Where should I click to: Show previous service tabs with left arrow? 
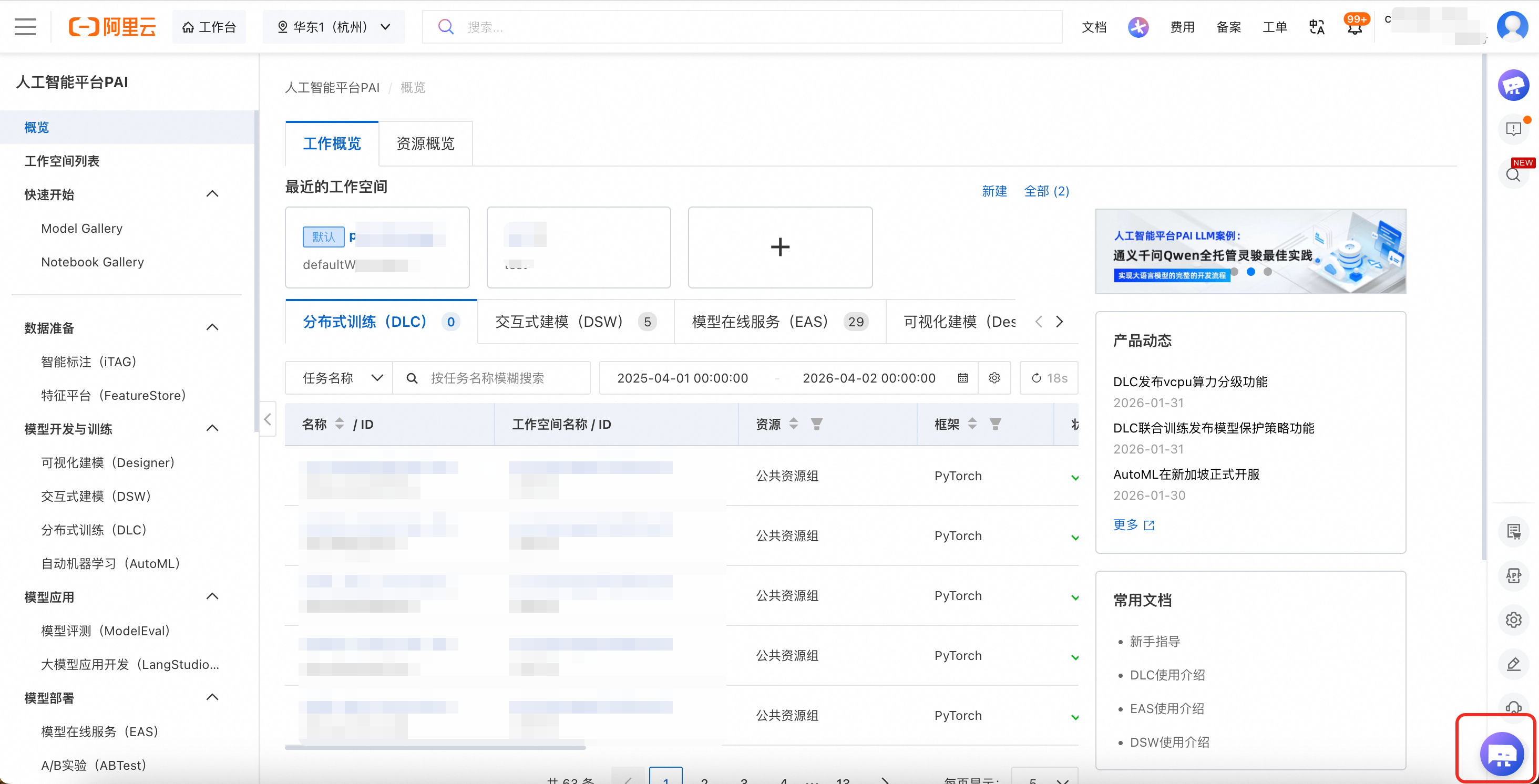[1039, 322]
